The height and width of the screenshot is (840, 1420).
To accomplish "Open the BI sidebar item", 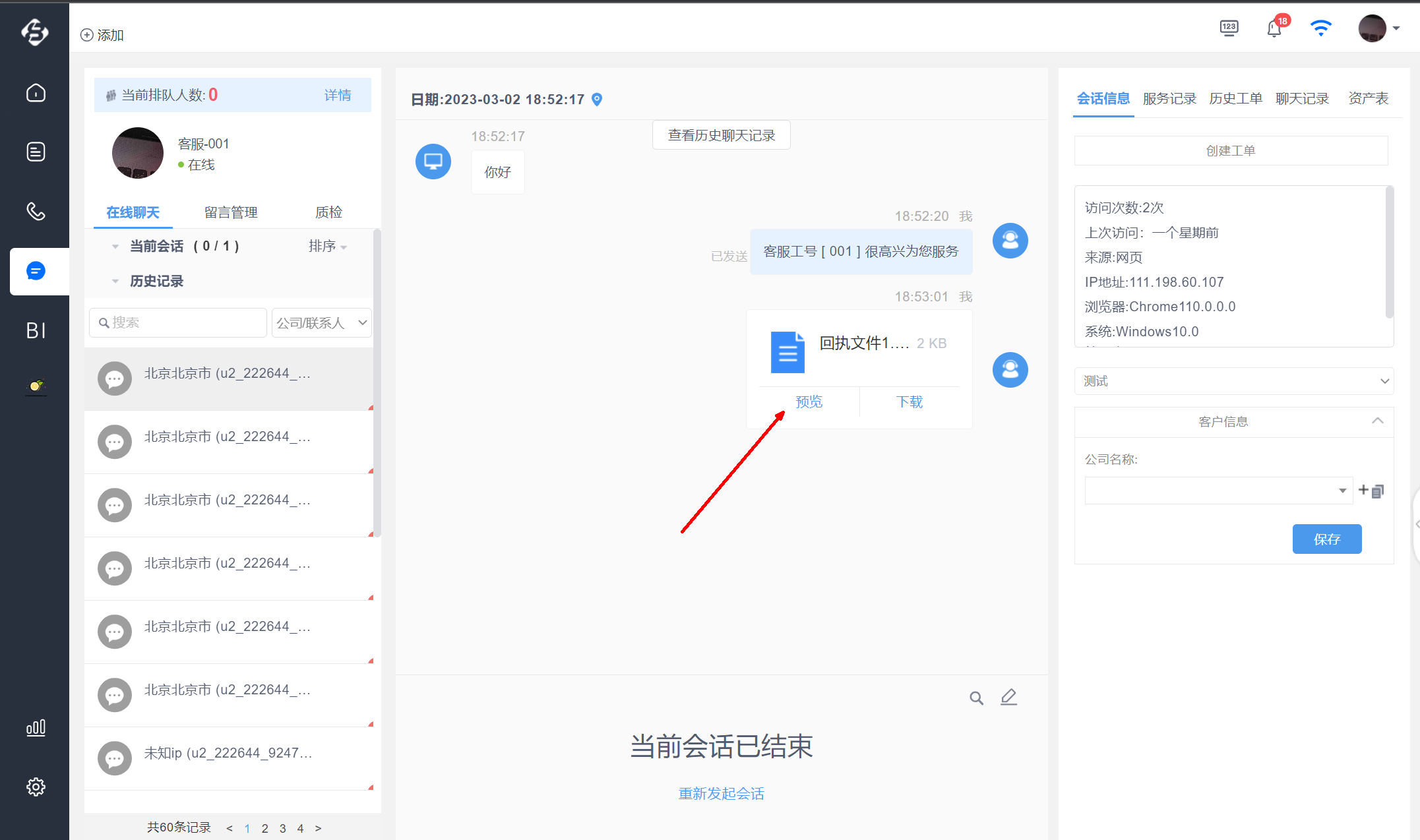I will (36, 330).
